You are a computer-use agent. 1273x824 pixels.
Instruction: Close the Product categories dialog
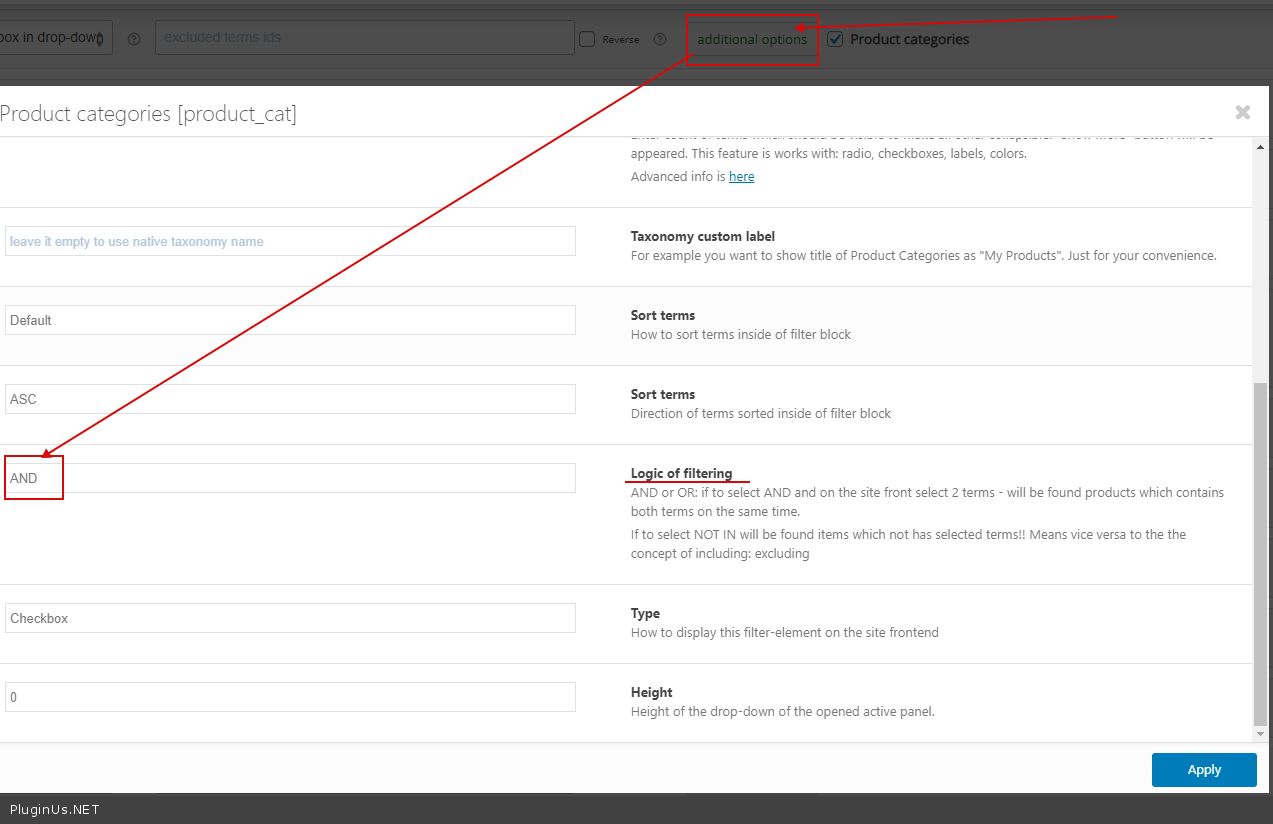point(1242,112)
